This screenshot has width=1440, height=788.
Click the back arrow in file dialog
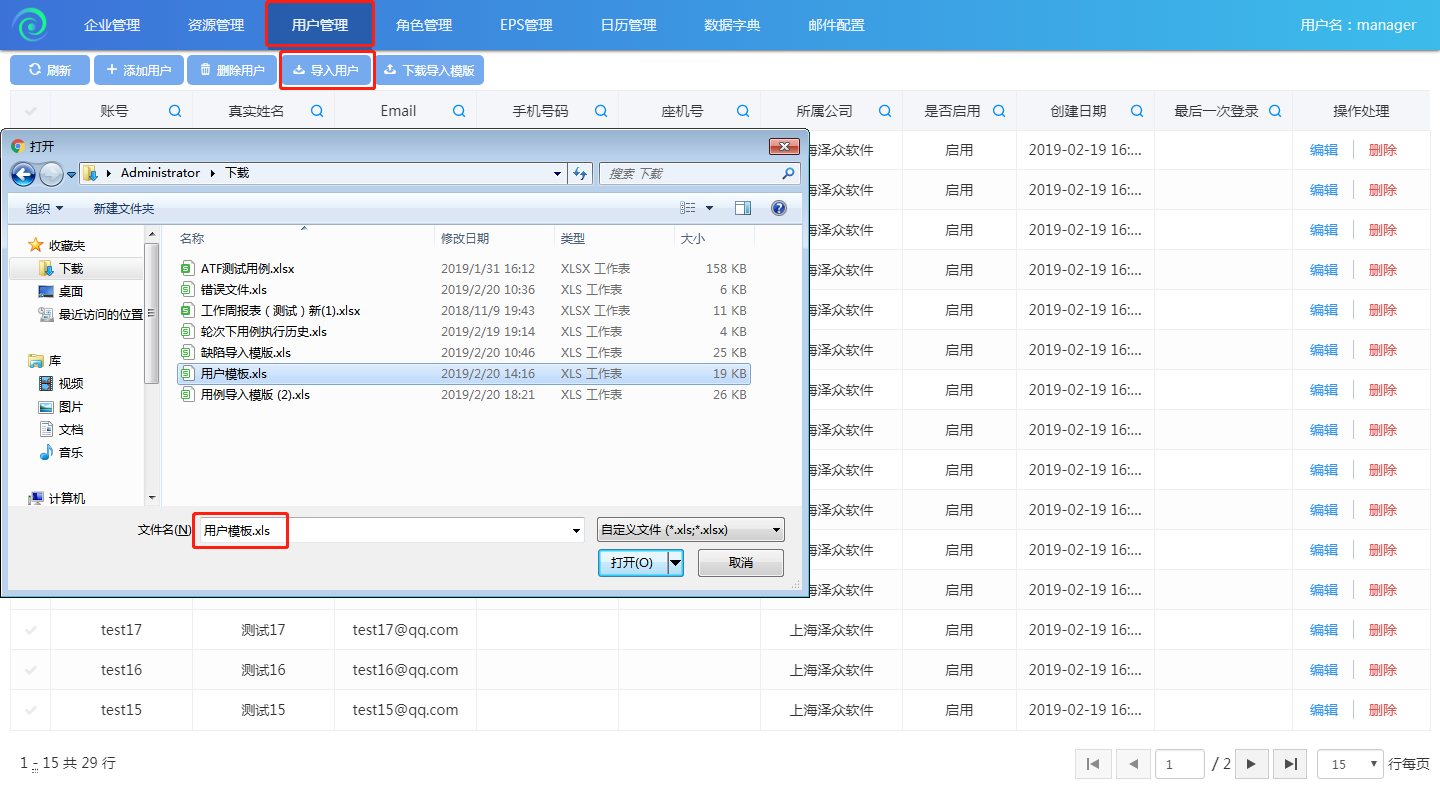24,174
